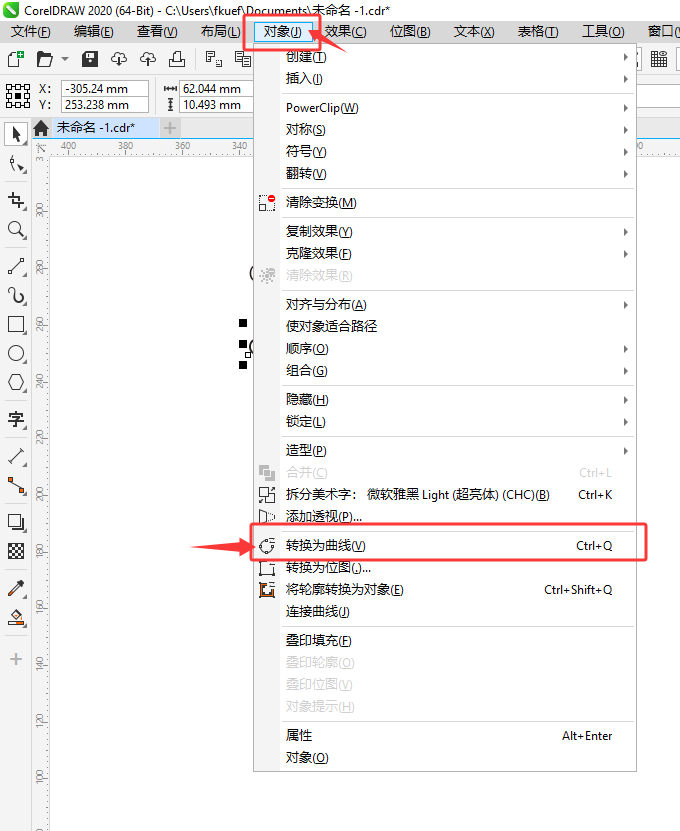This screenshot has height=831, width=680.
Task: Select the Drop Shadow tool
Action: point(16,522)
